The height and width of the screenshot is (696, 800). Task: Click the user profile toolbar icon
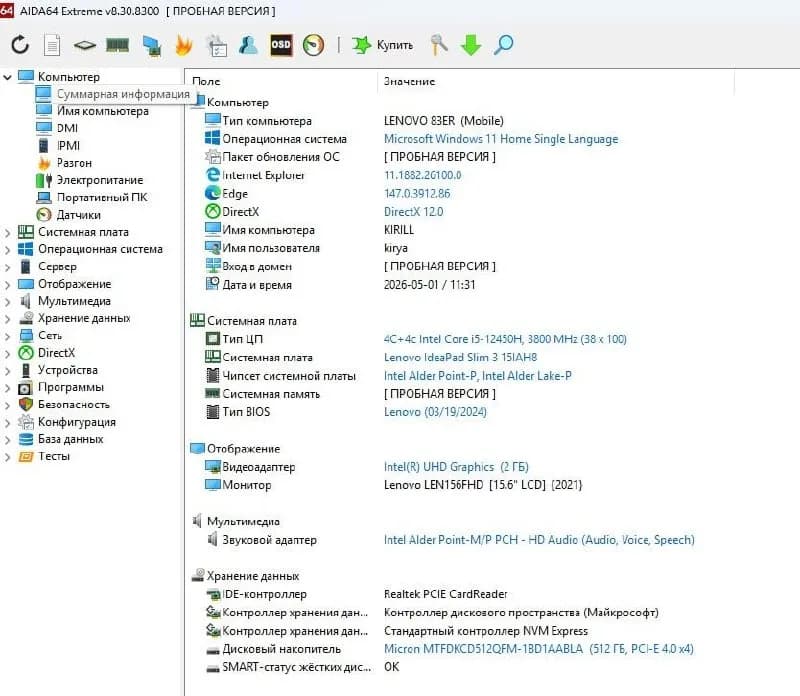pyautogui.click(x=248, y=45)
